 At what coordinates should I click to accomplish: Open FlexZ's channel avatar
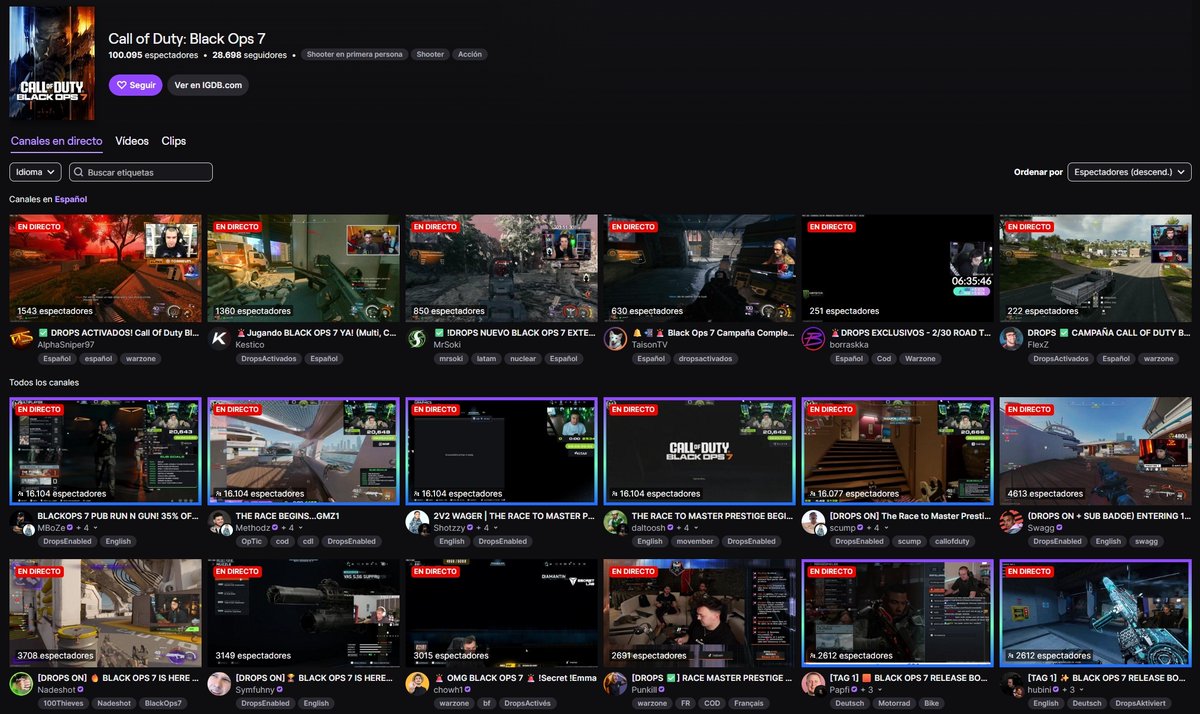click(x=1011, y=338)
